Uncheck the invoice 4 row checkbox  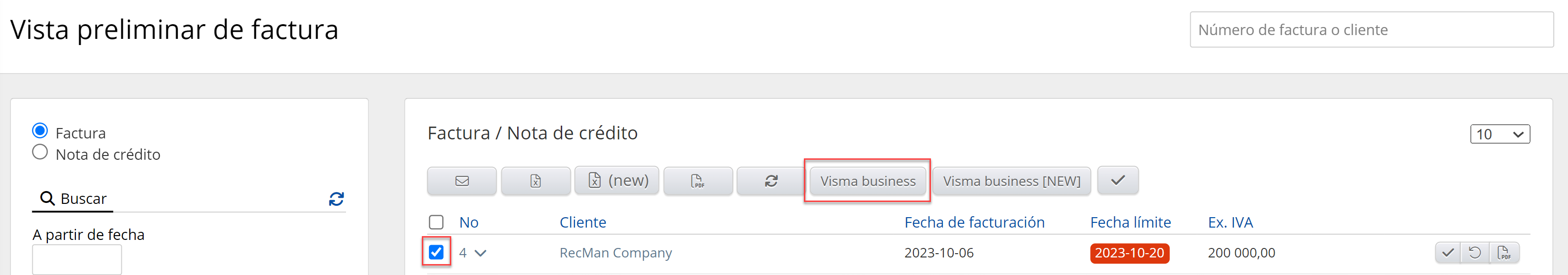click(x=437, y=252)
